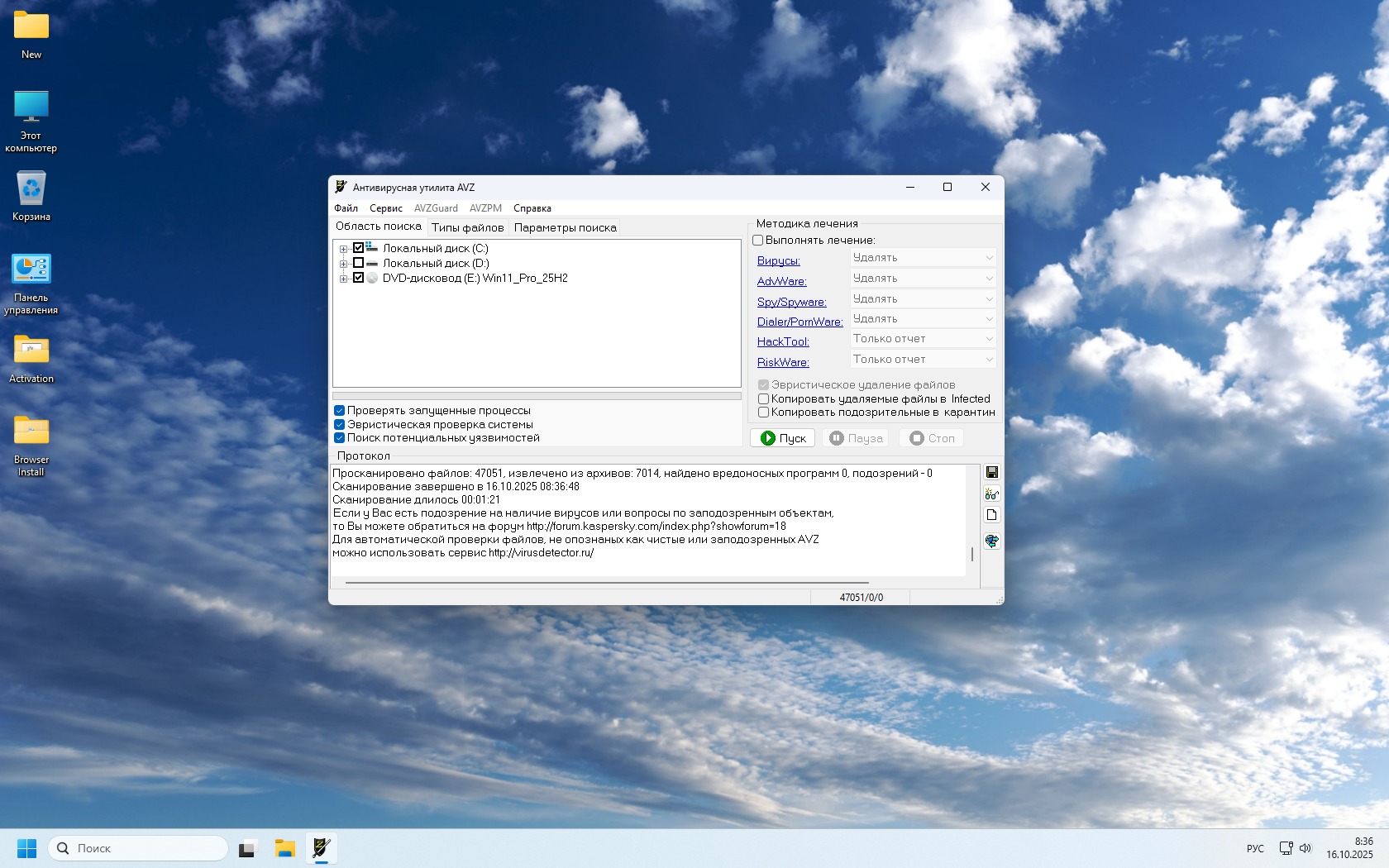
Task: Open the 'Сервис' menu
Action: [x=385, y=208]
